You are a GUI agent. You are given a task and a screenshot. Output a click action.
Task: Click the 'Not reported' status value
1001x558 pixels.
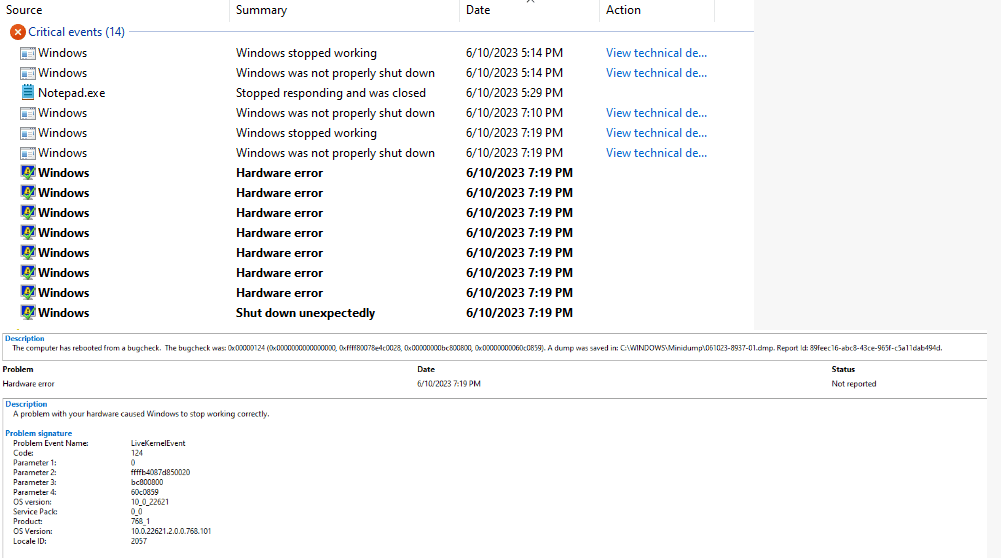[854, 384]
